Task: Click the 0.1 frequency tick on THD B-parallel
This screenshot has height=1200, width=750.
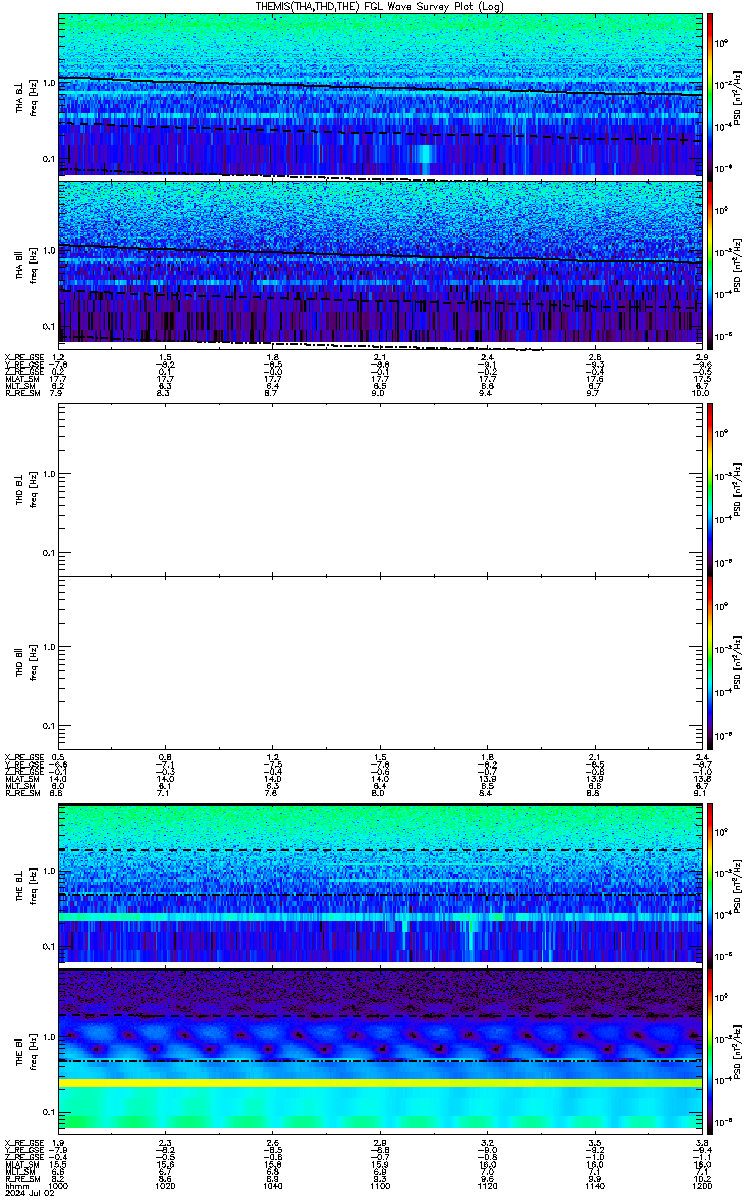Action: tap(49, 725)
